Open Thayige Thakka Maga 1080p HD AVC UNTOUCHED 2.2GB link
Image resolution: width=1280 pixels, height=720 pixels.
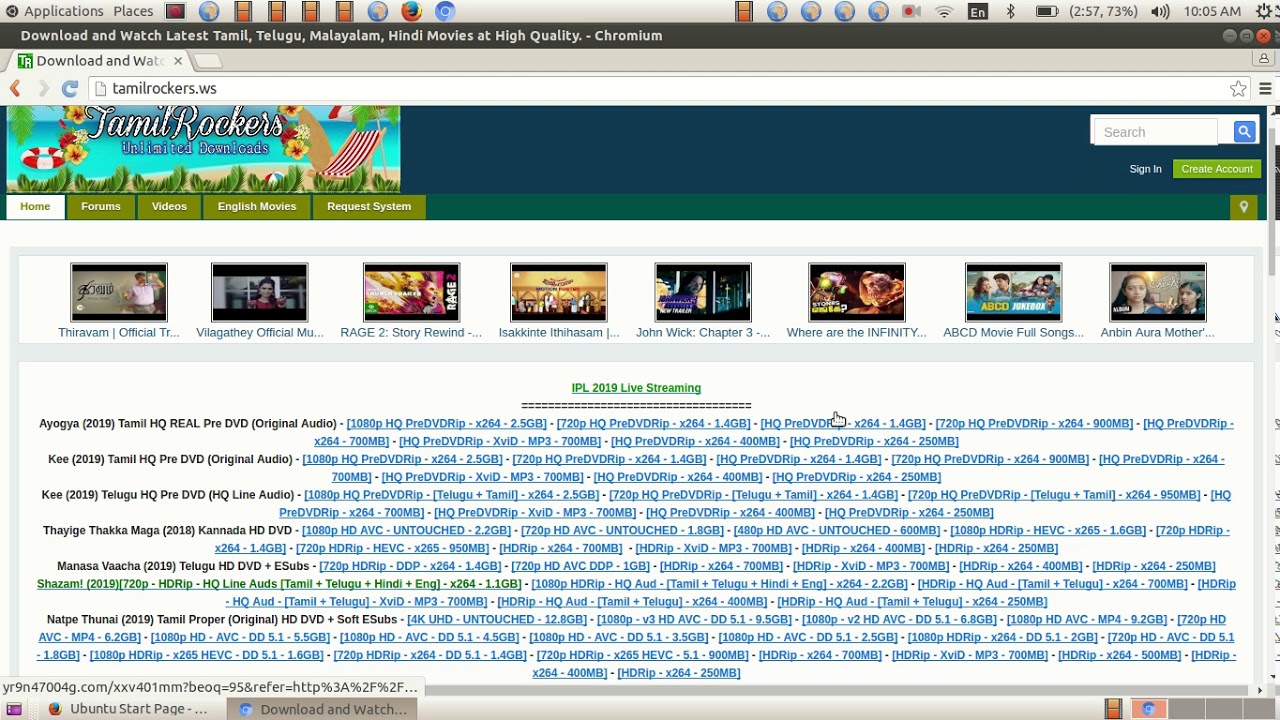tap(406, 531)
